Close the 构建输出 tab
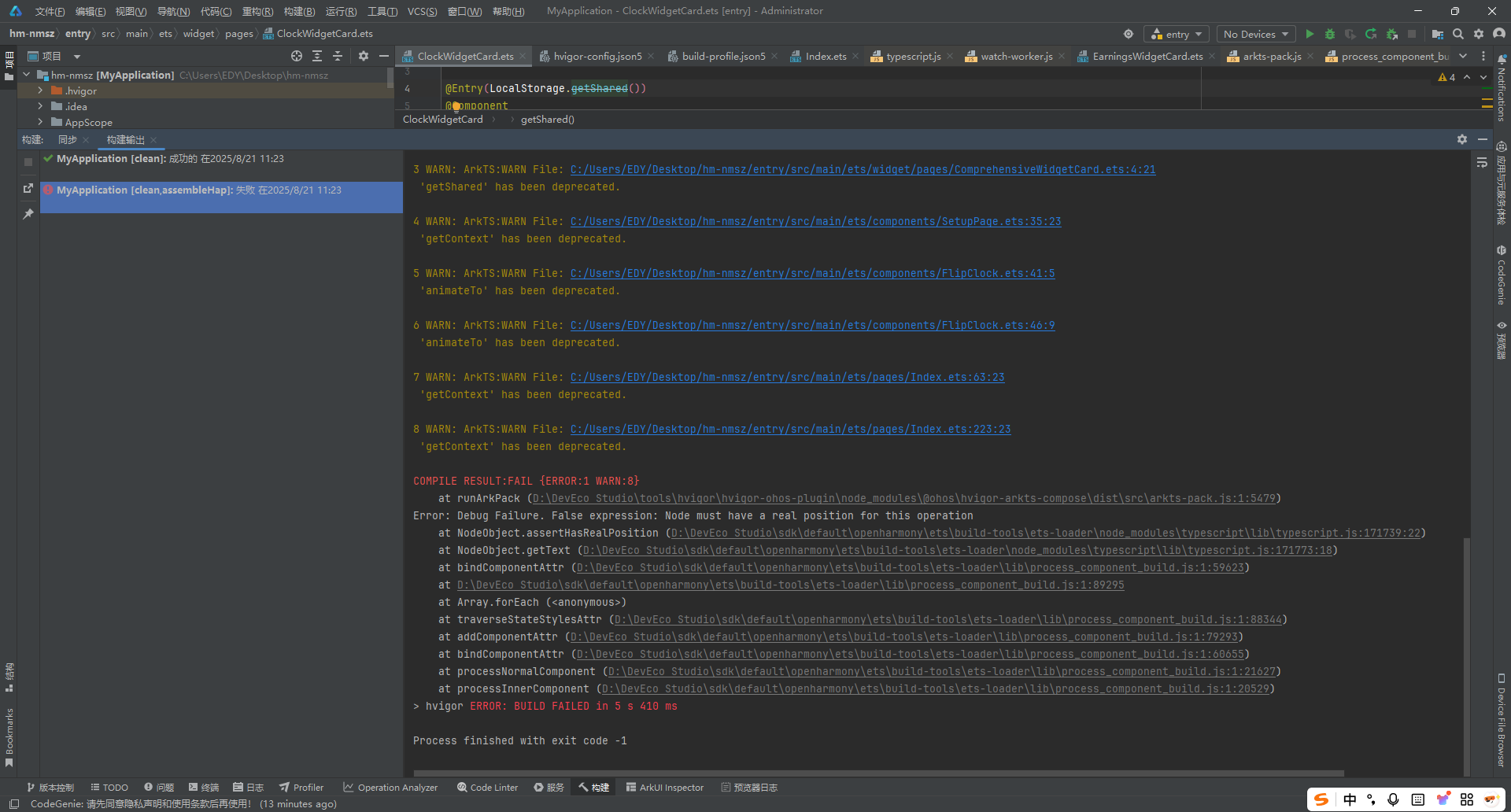 (x=153, y=140)
